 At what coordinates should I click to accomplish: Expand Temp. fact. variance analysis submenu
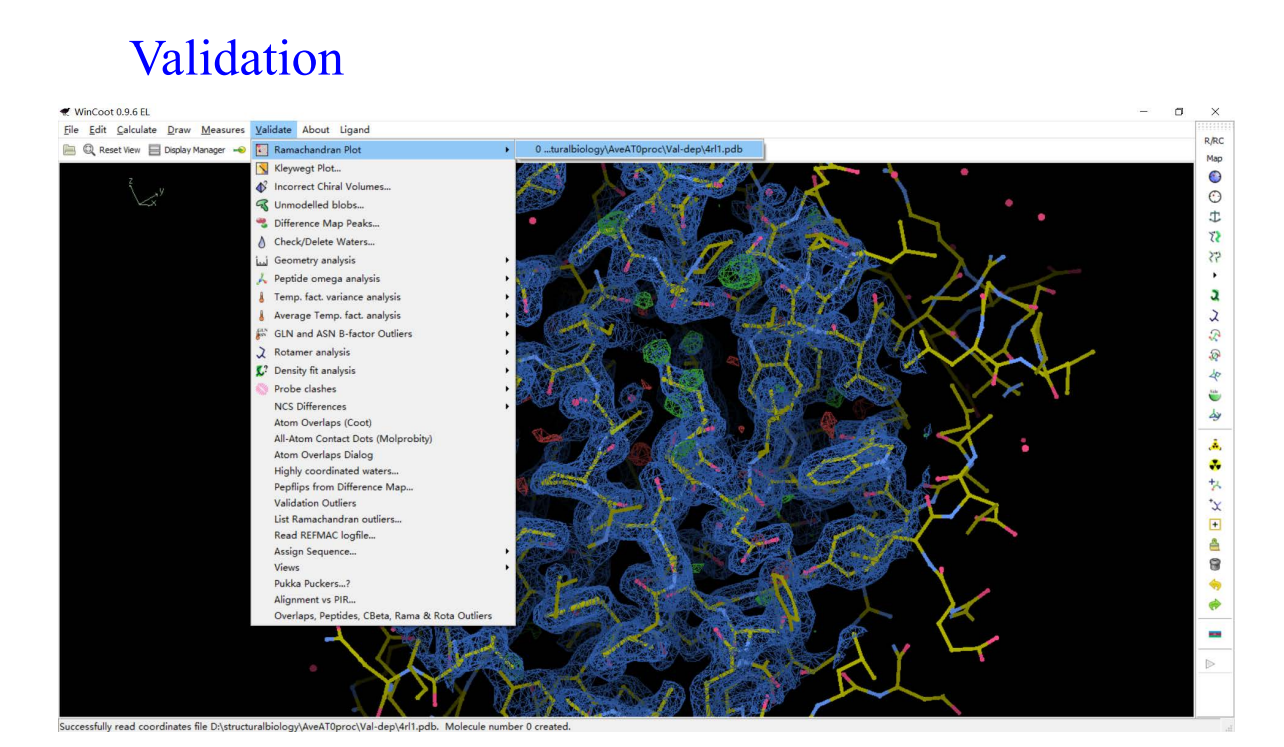coord(383,297)
